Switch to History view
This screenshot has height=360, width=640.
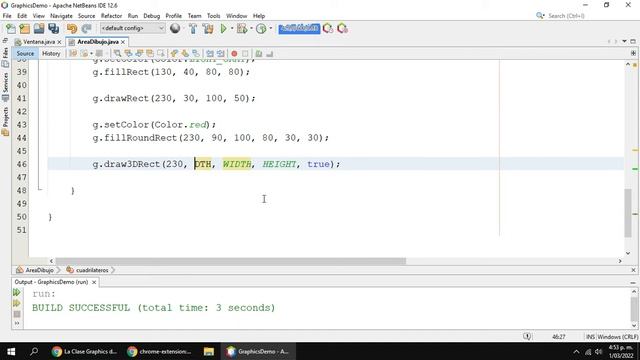click(51, 53)
